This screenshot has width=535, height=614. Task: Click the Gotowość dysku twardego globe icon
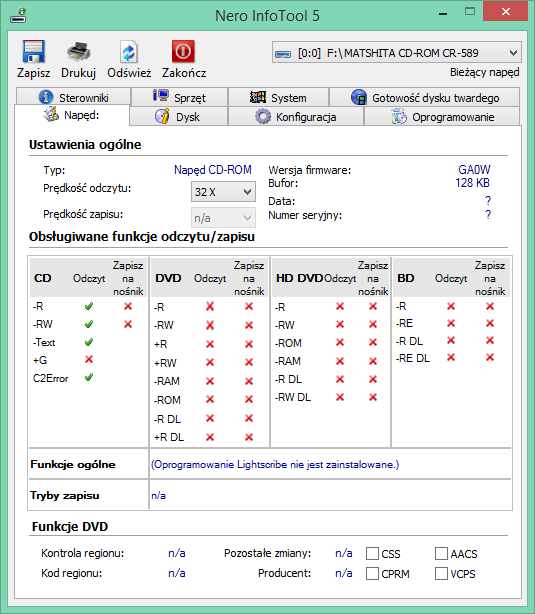[x=359, y=97]
